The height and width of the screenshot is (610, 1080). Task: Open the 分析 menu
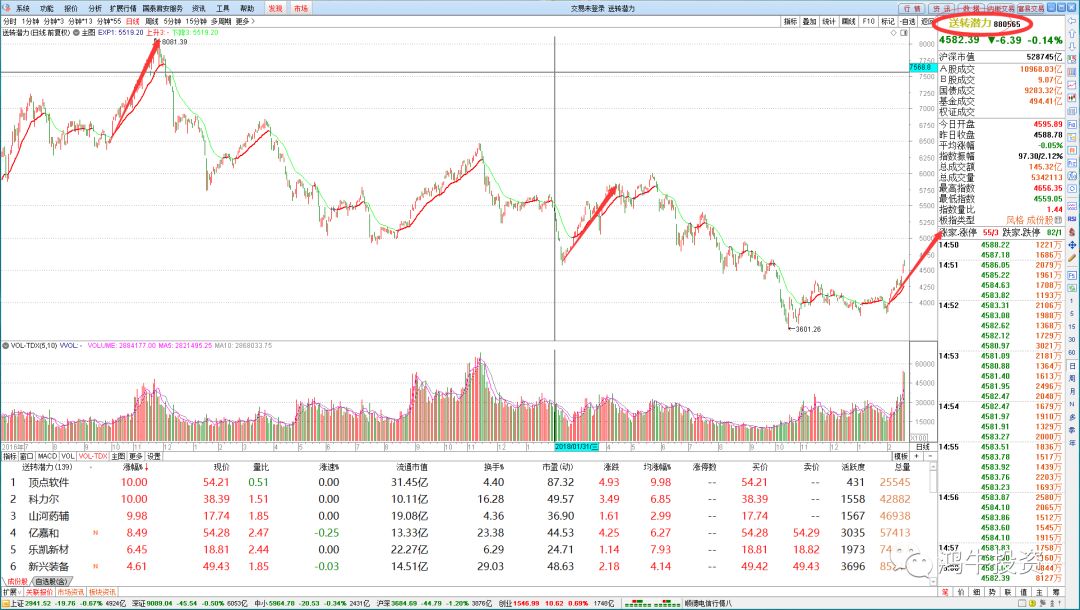[95, 7]
